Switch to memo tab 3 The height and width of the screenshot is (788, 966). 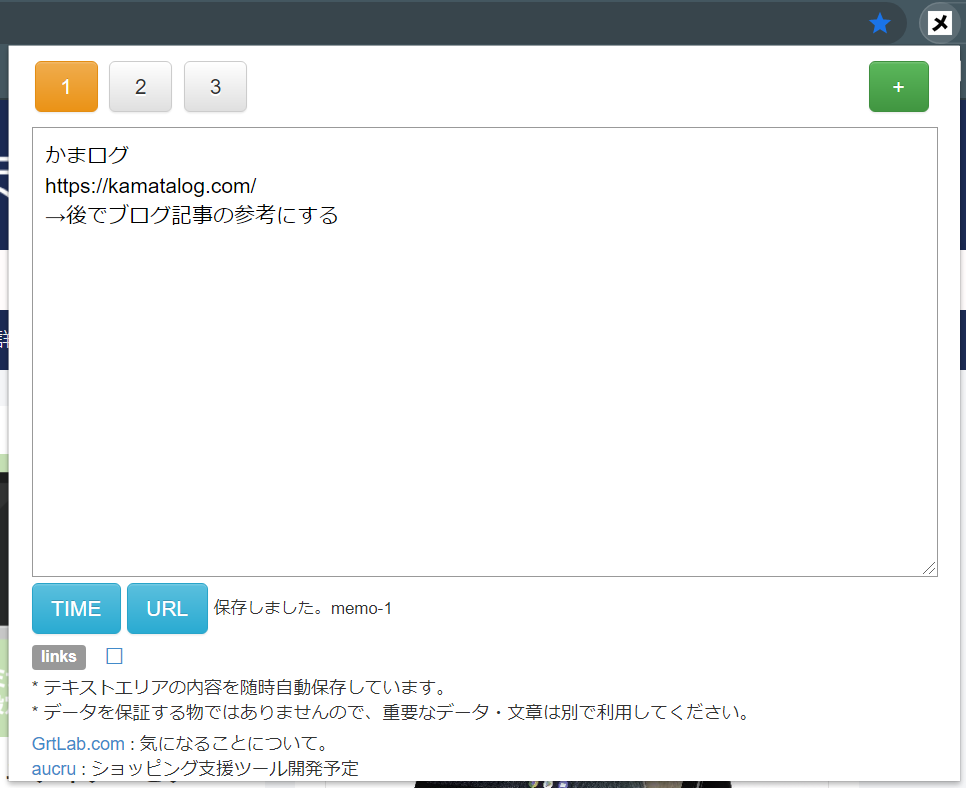(216, 87)
